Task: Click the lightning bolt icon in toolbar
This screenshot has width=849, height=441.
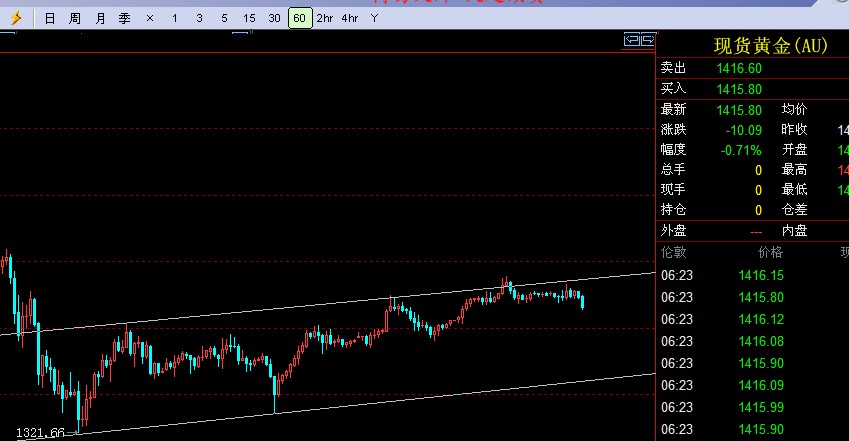Action: point(16,18)
